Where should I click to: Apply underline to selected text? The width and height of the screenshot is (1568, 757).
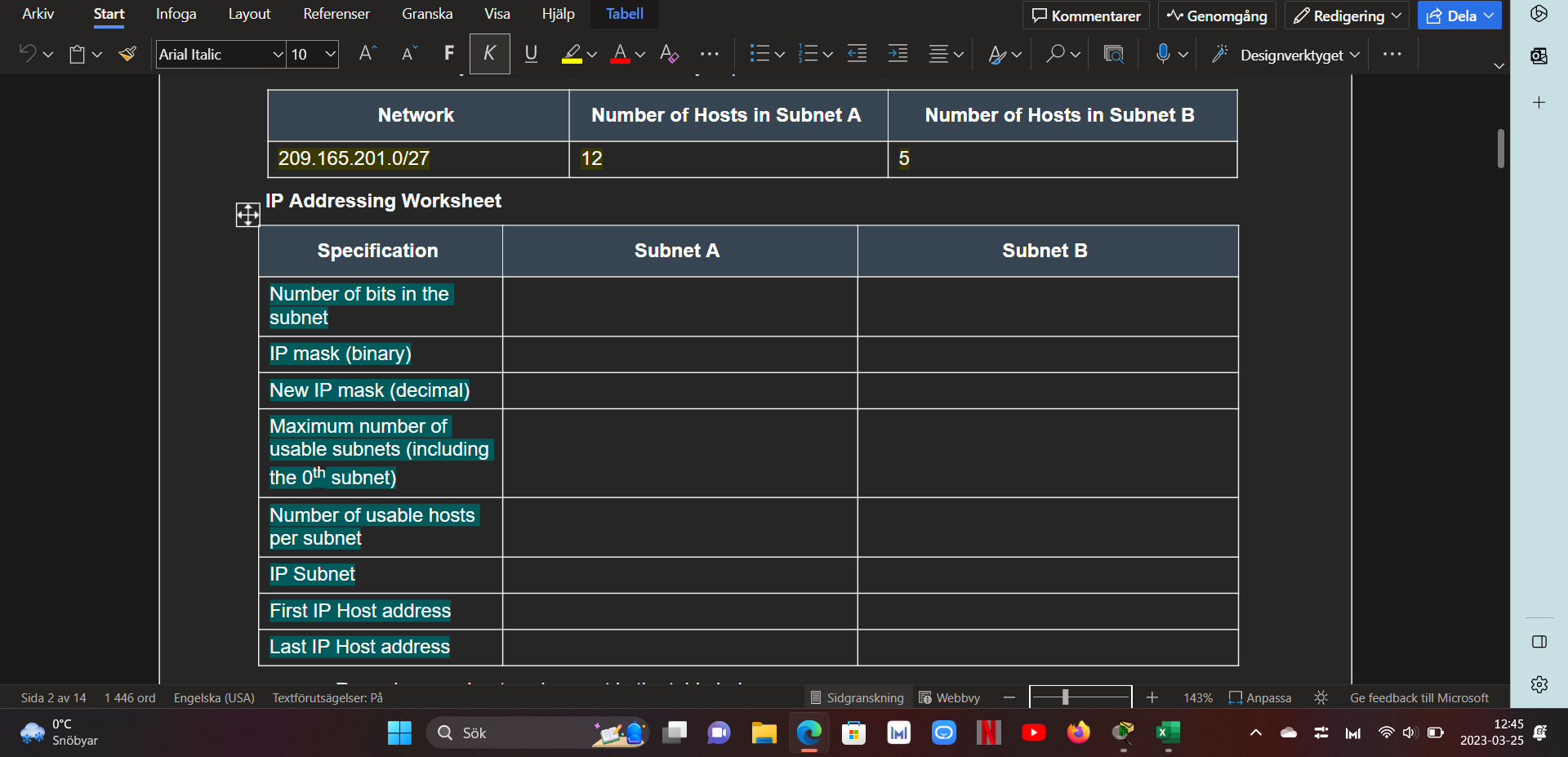click(x=530, y=53)
